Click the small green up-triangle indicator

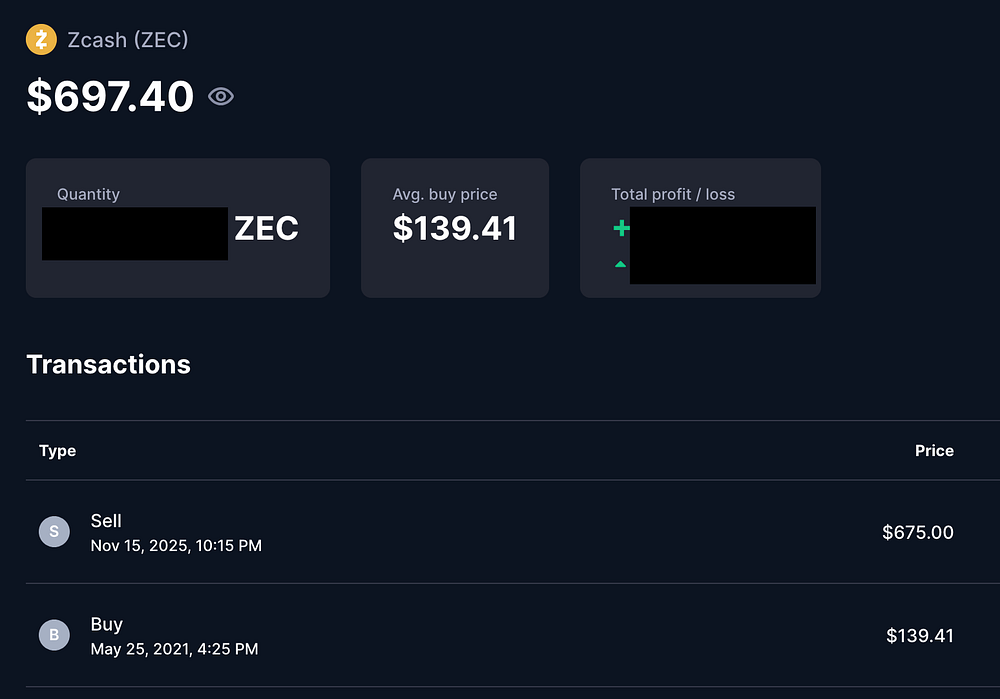tap(621, 264)
